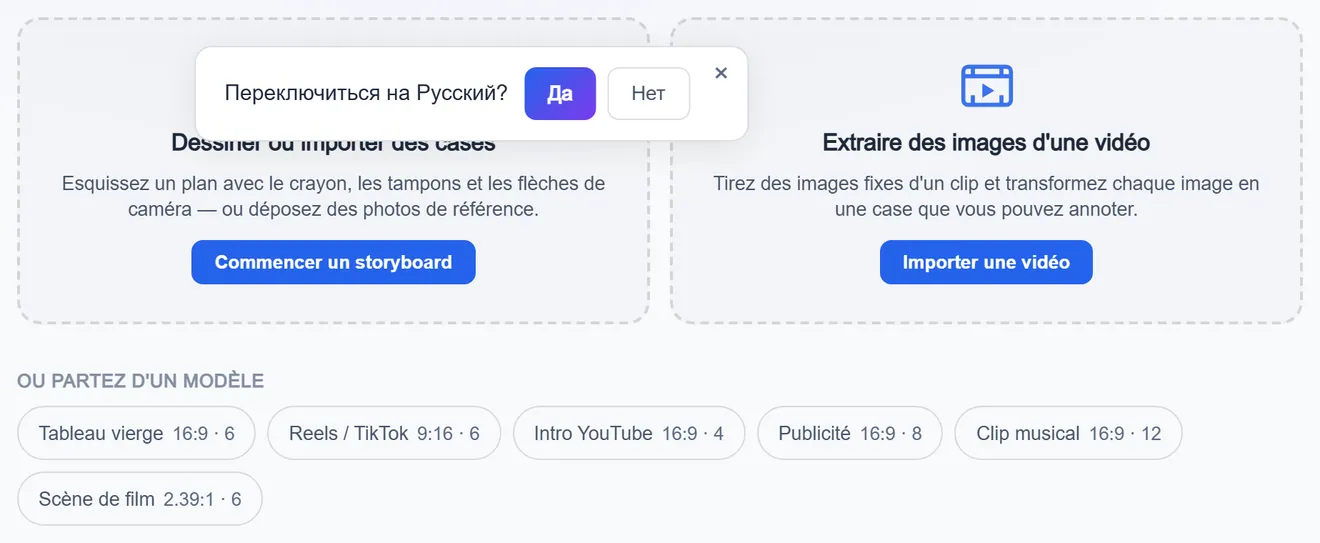This screenshot has height=543, width=1320.
Task: Dismiss the language switch popup
Action: pyautogui.click(x=721, y=73)
